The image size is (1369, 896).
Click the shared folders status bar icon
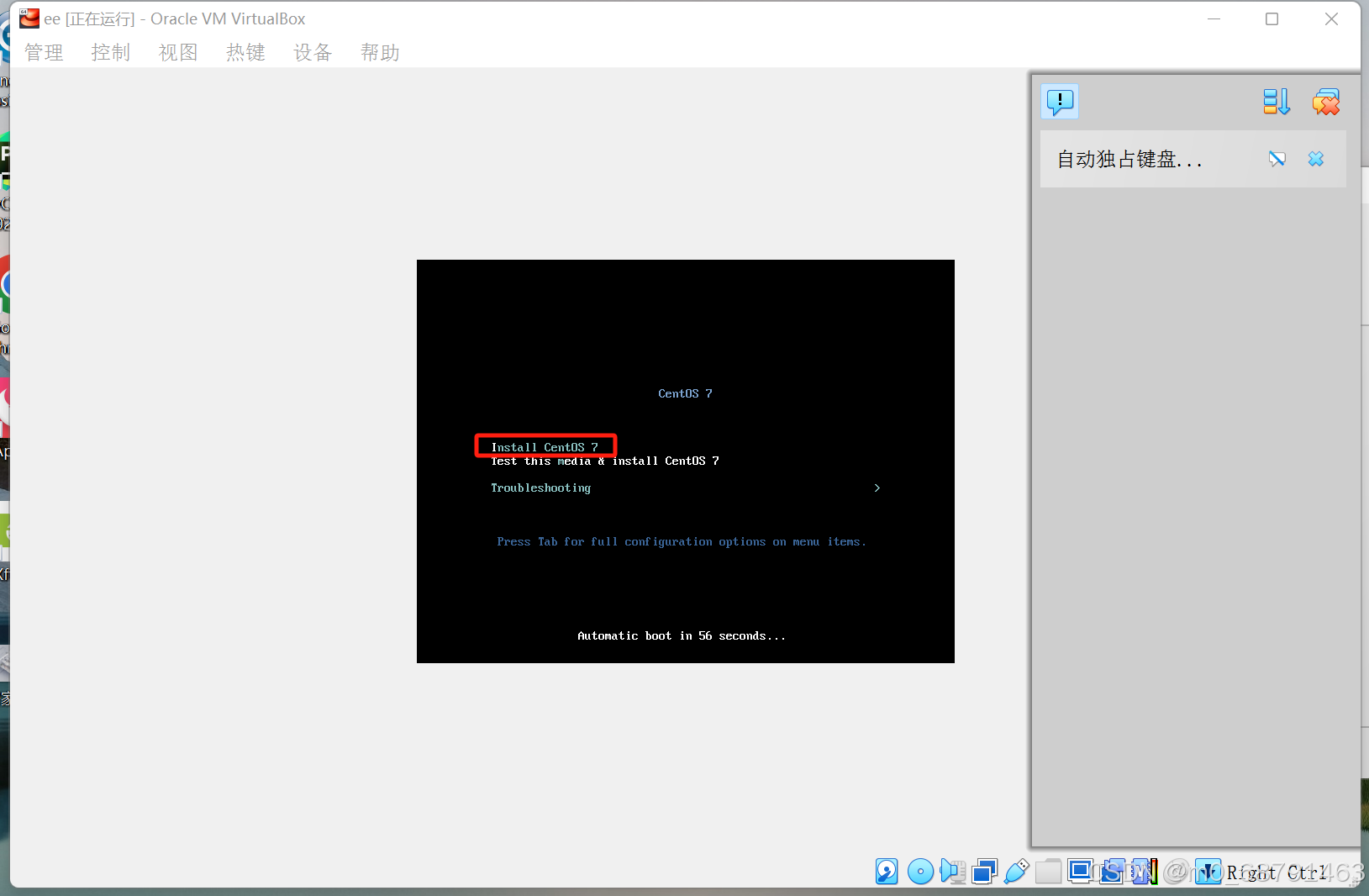[x=1048, y=872]
